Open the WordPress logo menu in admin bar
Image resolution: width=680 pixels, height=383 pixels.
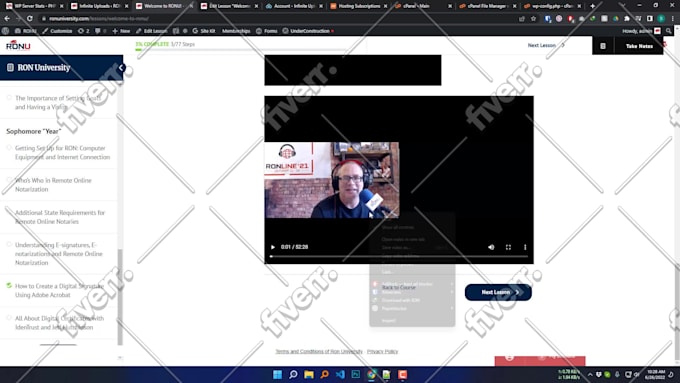tap(6, 31)
